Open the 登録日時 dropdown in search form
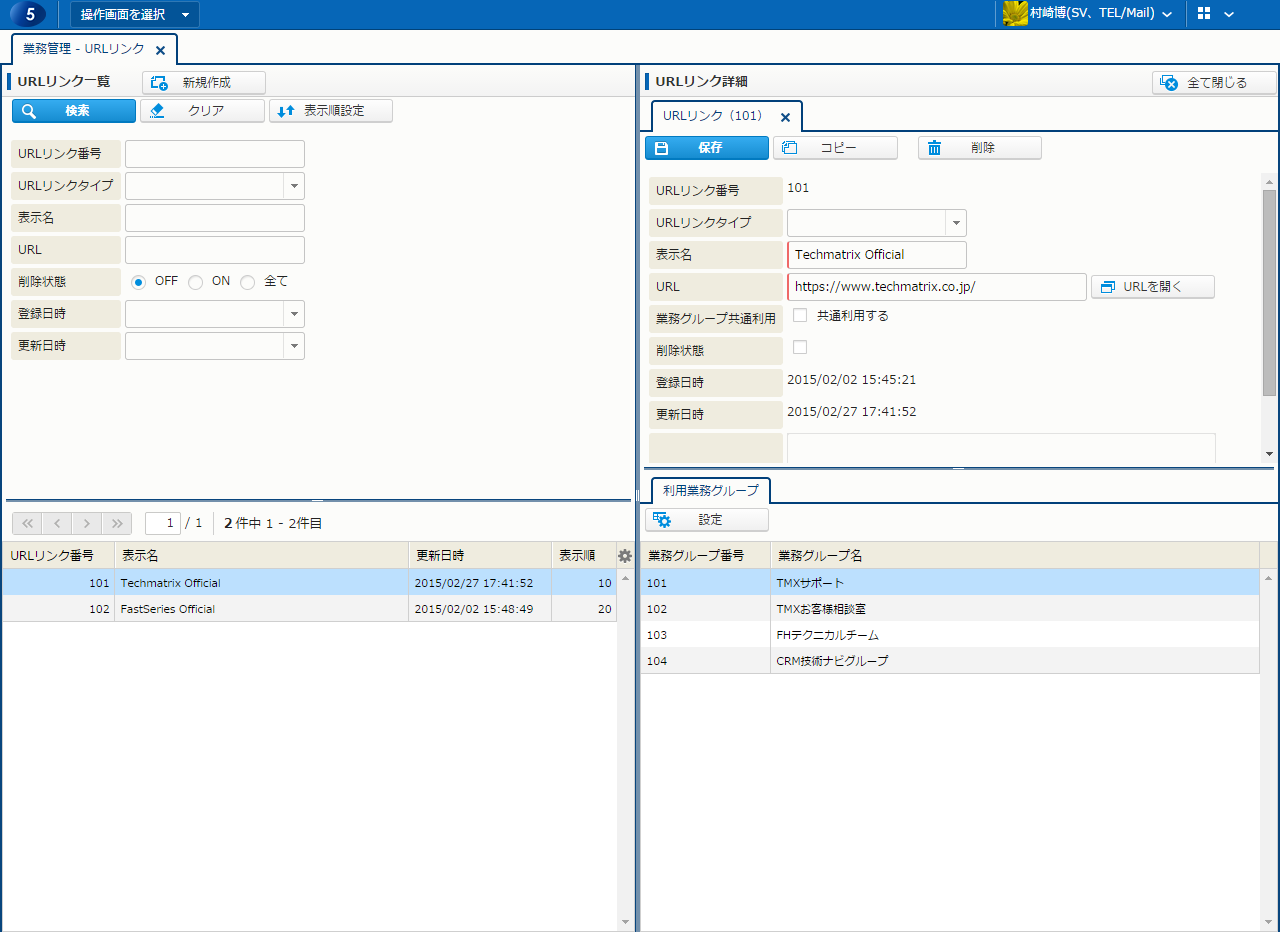 tap(294, 314)
